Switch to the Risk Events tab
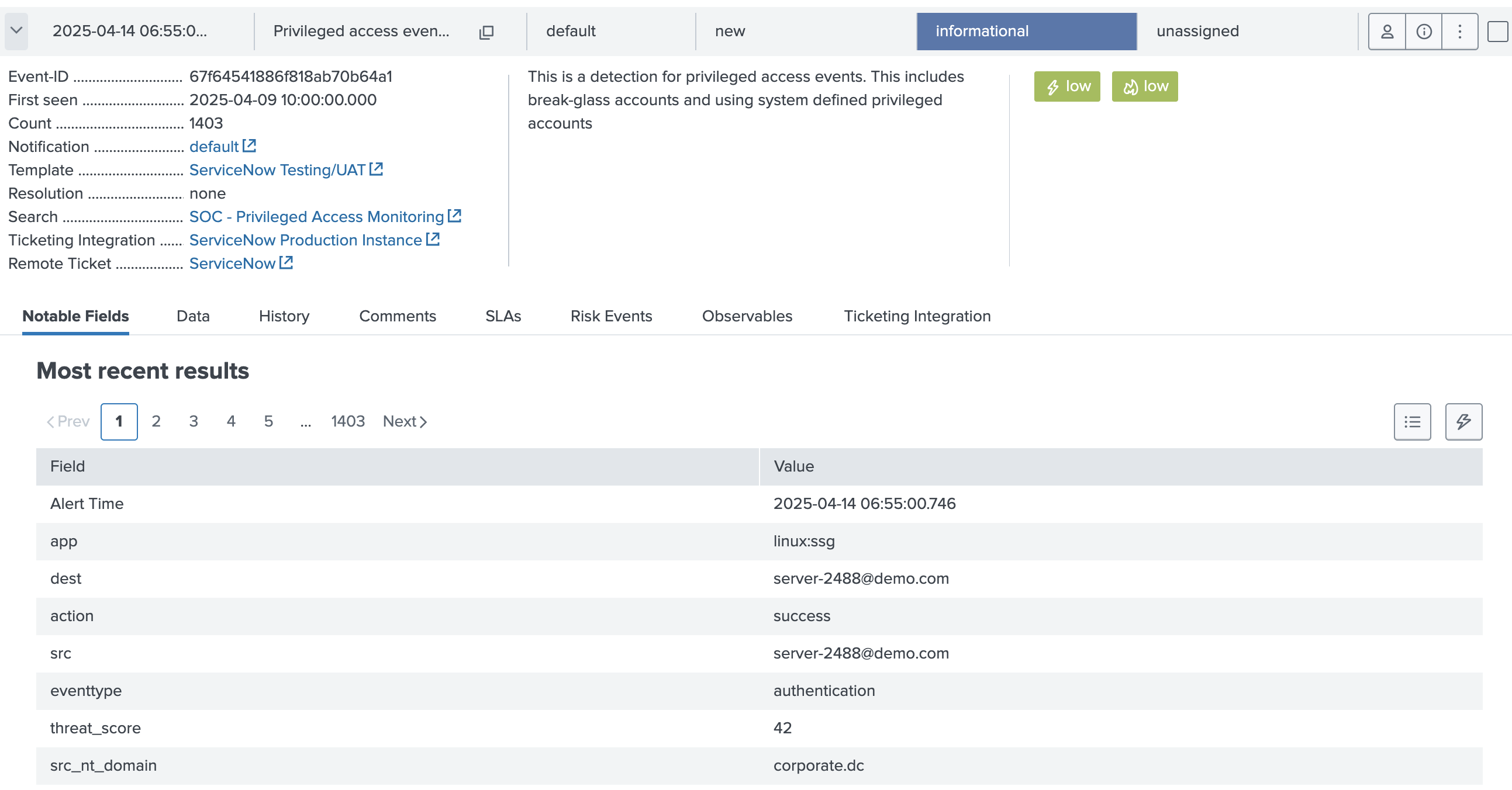 (x=611, y=316)
